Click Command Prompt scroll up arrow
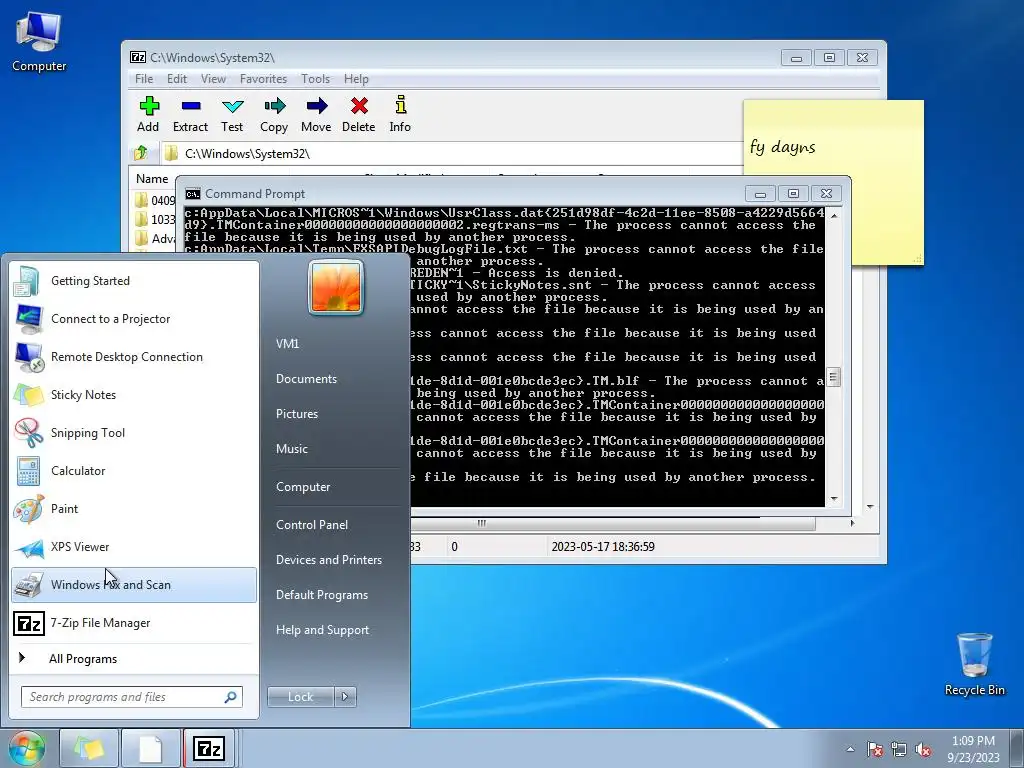The height and width of the screenshot is (768, 1024). [834, 214]
